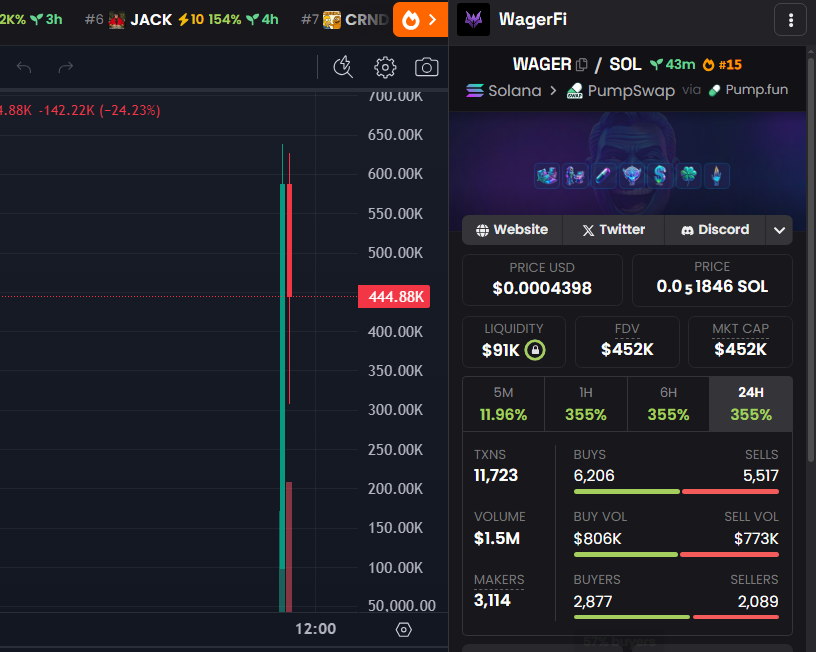Click the liquidity lock icon
The width and height of the screenshot is (816, 652).
[535, 350]
